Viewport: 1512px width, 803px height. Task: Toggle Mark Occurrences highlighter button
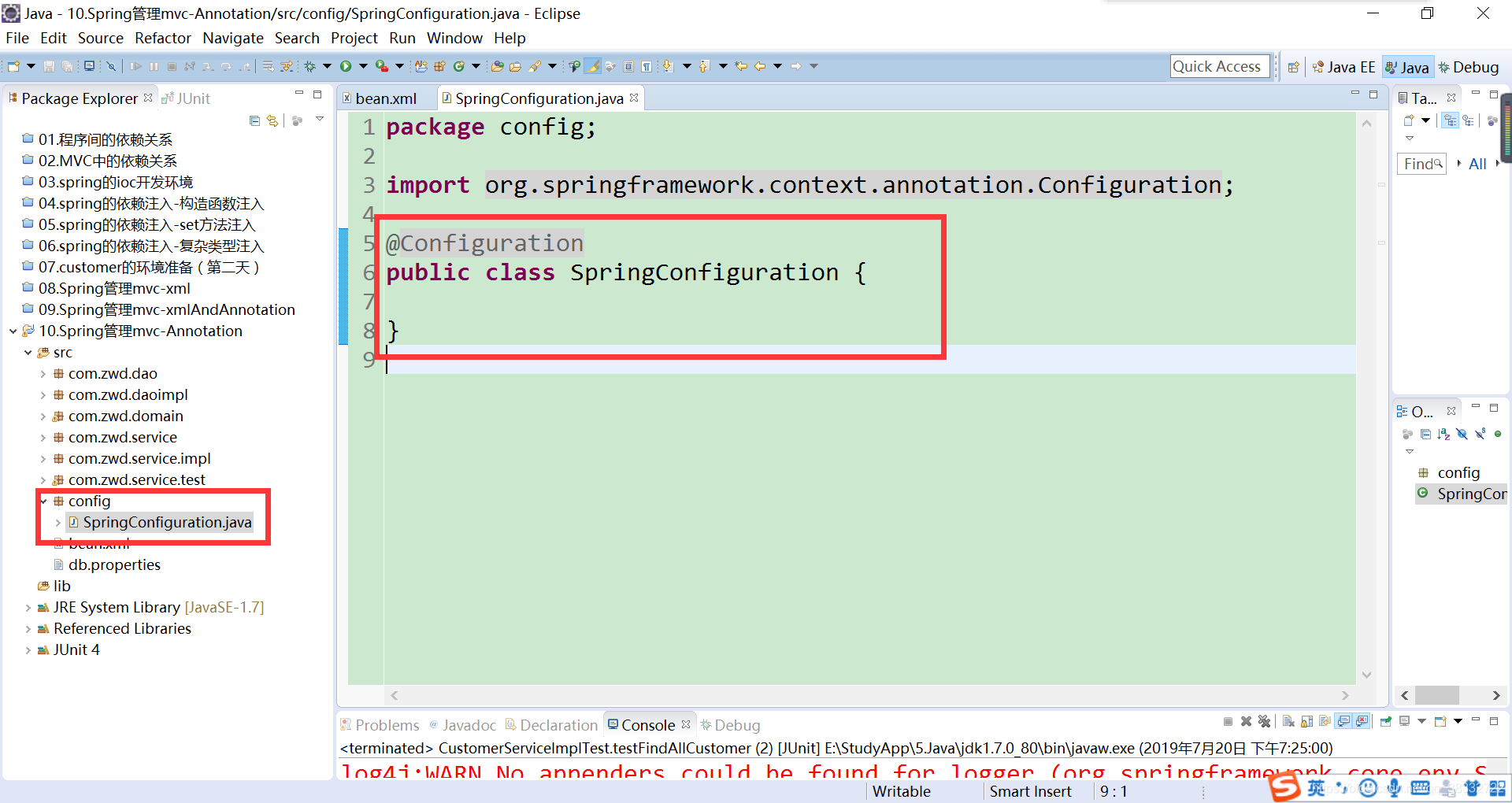(x=592, y=66)
